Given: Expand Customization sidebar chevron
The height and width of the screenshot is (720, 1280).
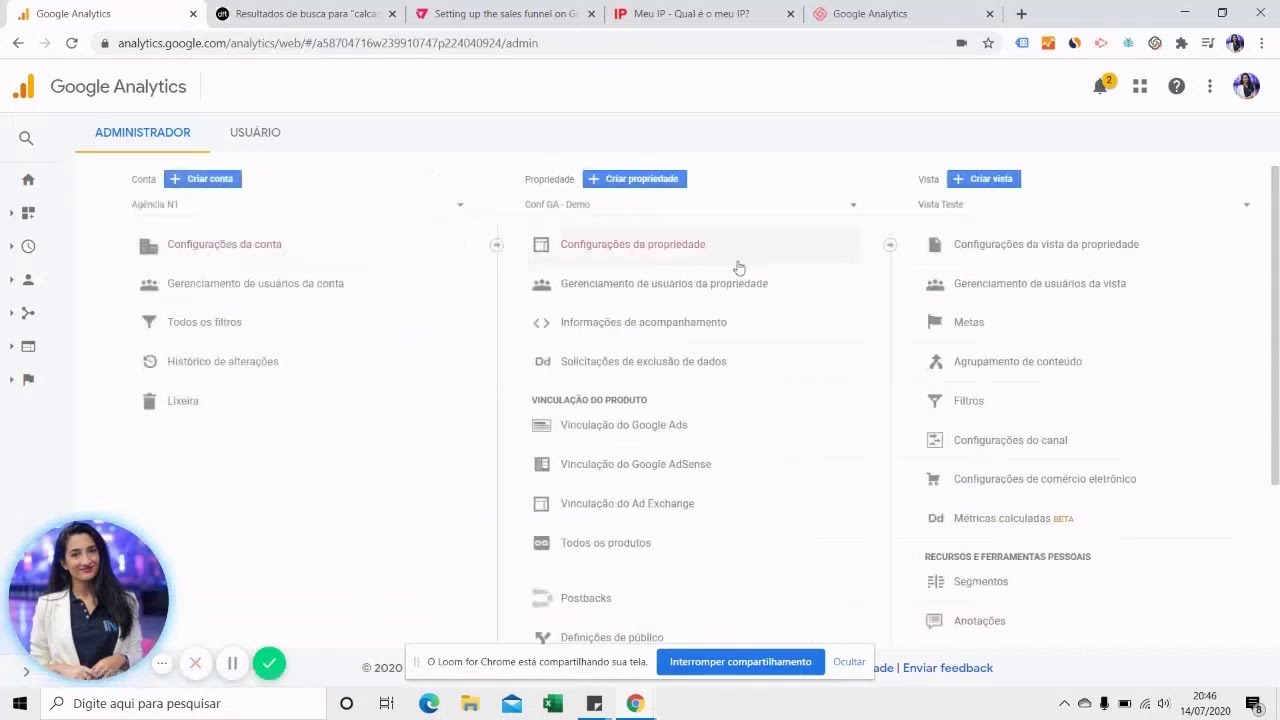Looking at the screenshot, I should (x=12, y=213).
